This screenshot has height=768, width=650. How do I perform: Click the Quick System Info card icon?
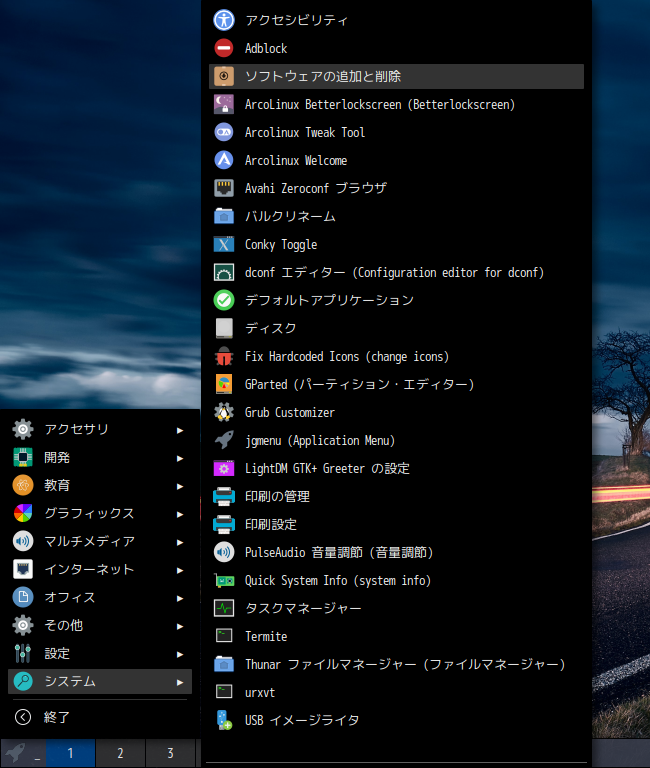[224, 580]
